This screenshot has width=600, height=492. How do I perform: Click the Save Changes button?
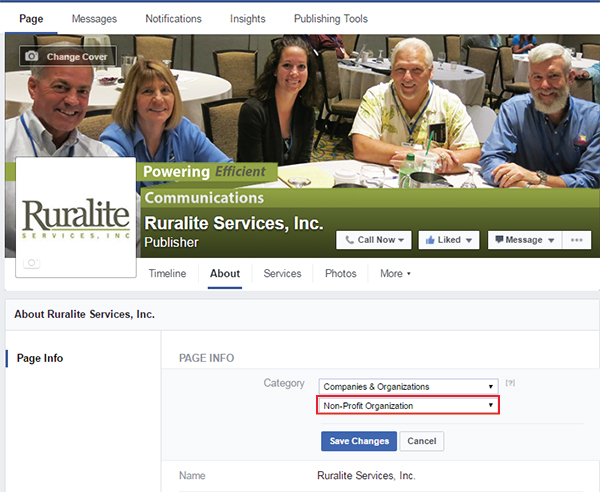[357, 441]
